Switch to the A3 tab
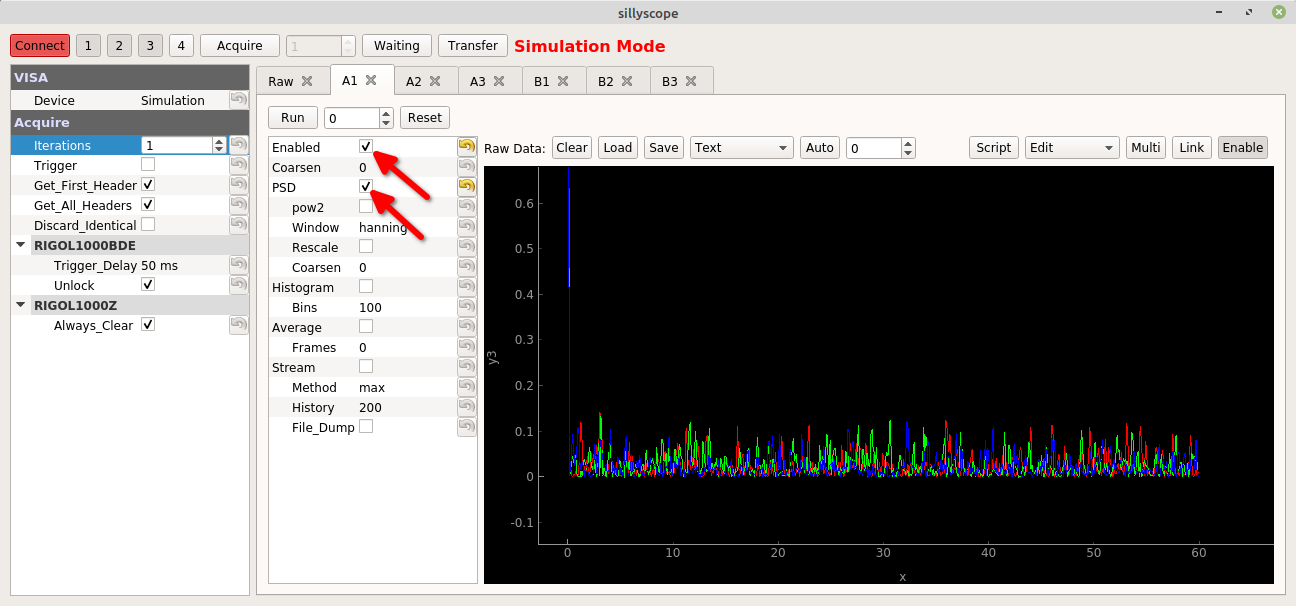 [x=489, y=81]
